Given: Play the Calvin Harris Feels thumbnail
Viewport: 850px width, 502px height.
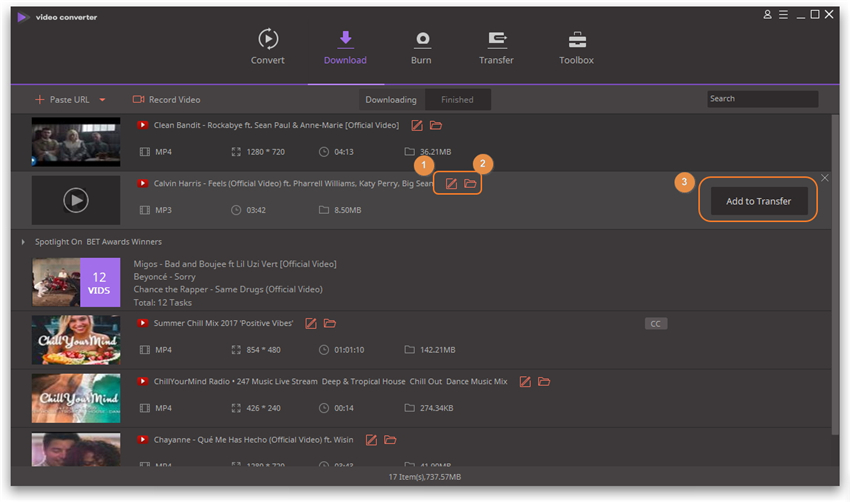Looking at the screenshot, I should [76, 200].
